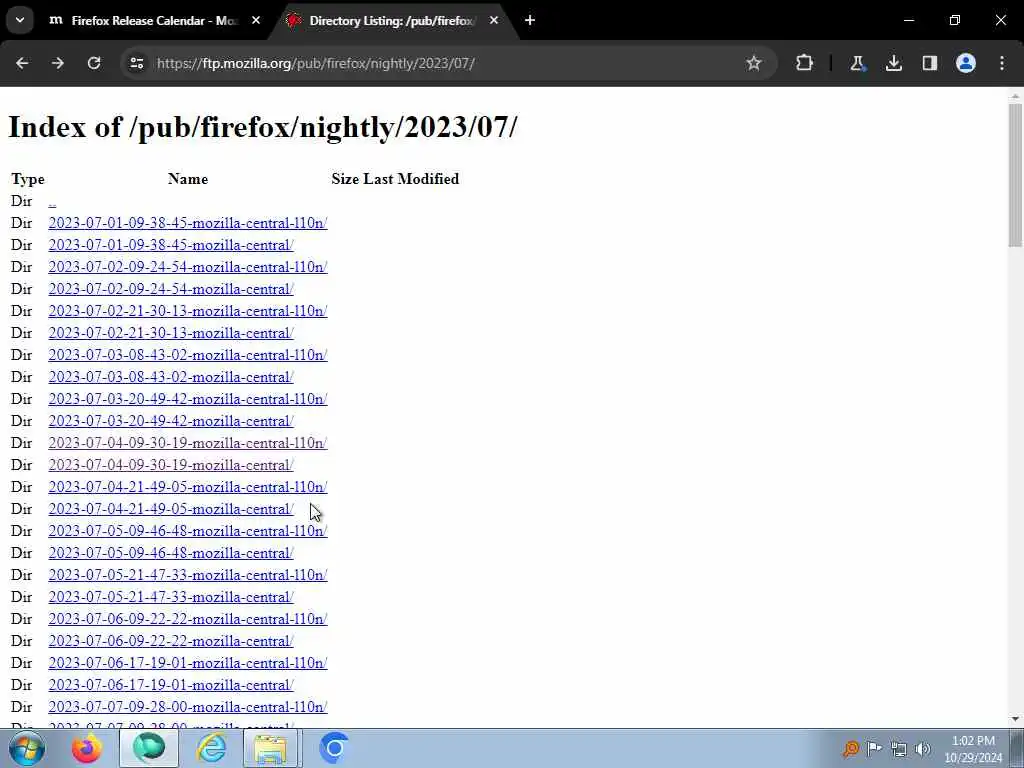Click the green browser icon in taskbar
The width and height of the screenshot is (1024, 768).
pos(149,748)
